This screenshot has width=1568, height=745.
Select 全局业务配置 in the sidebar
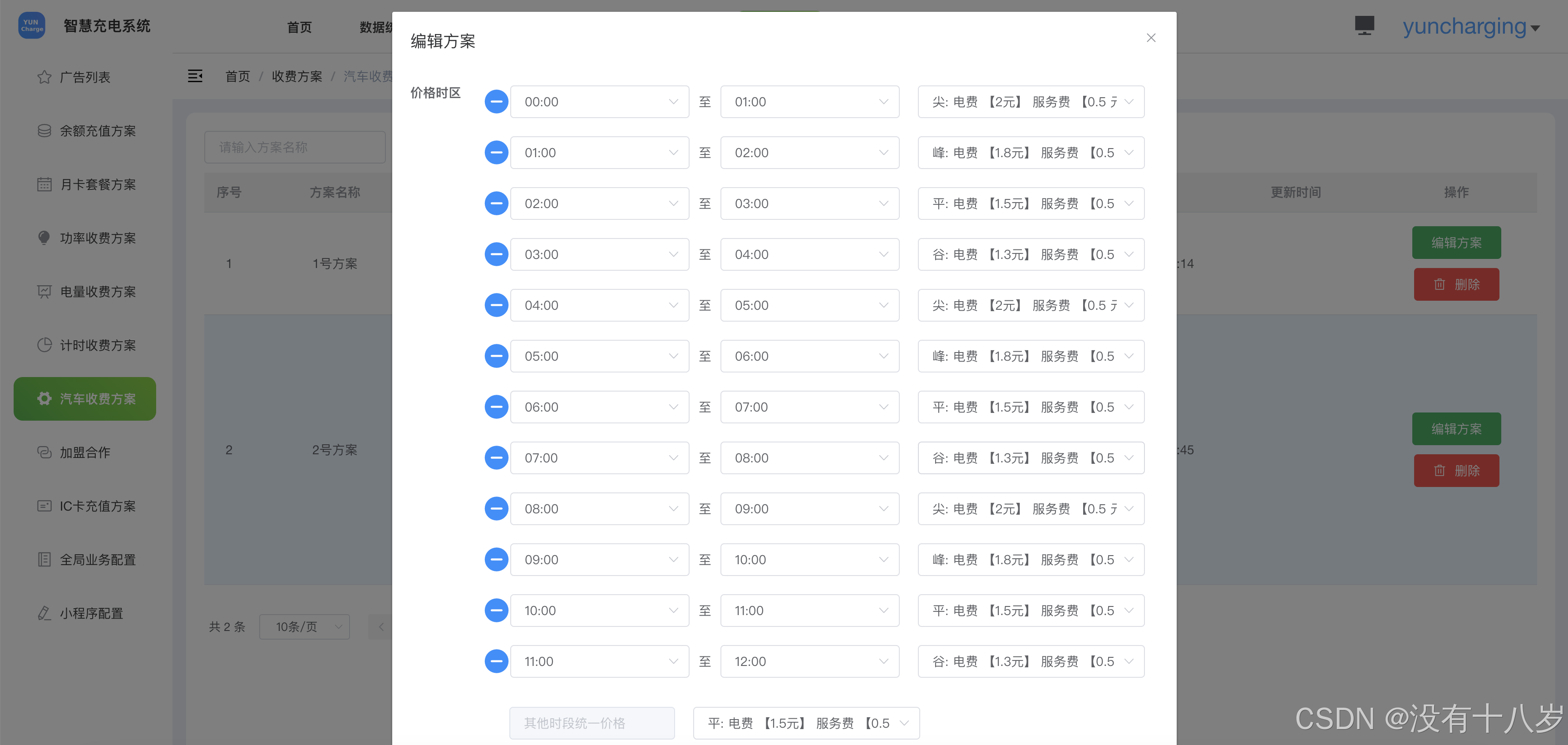[x=98, y=560]
